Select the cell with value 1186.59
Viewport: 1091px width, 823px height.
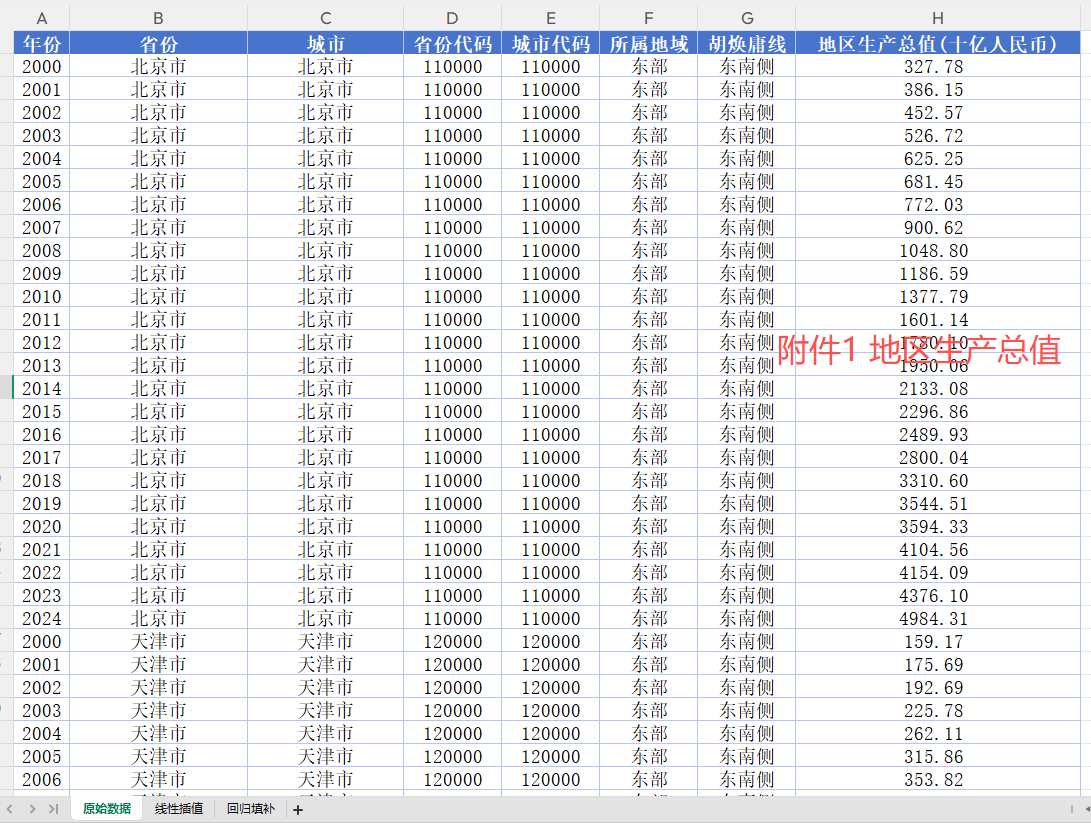938,273
